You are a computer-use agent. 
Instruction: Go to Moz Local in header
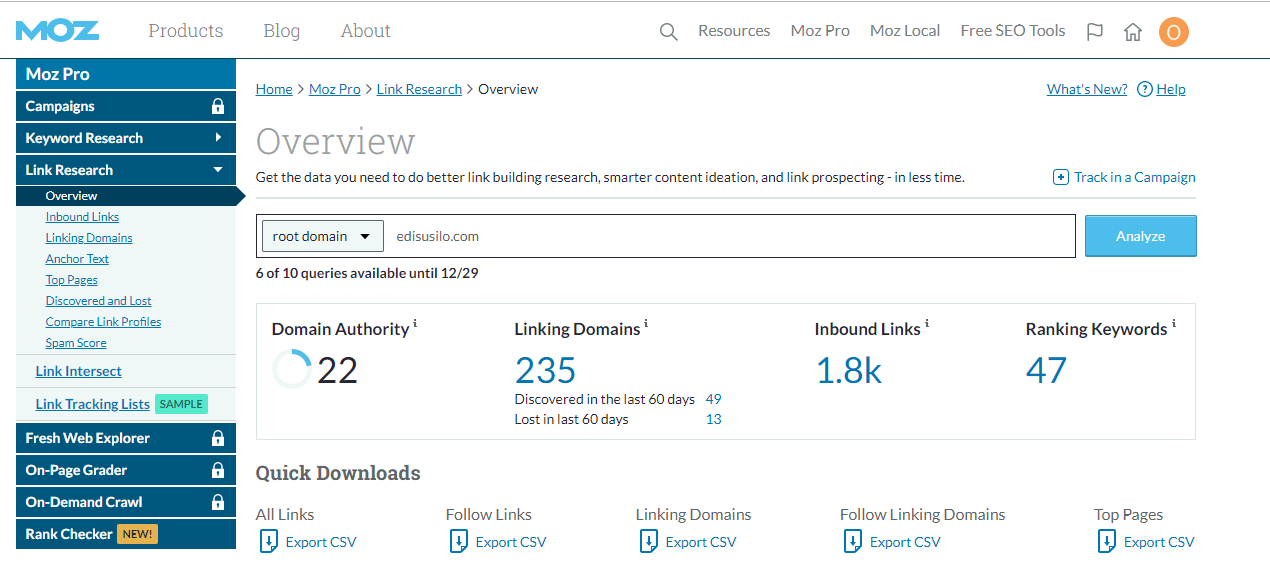click(905, 31)
